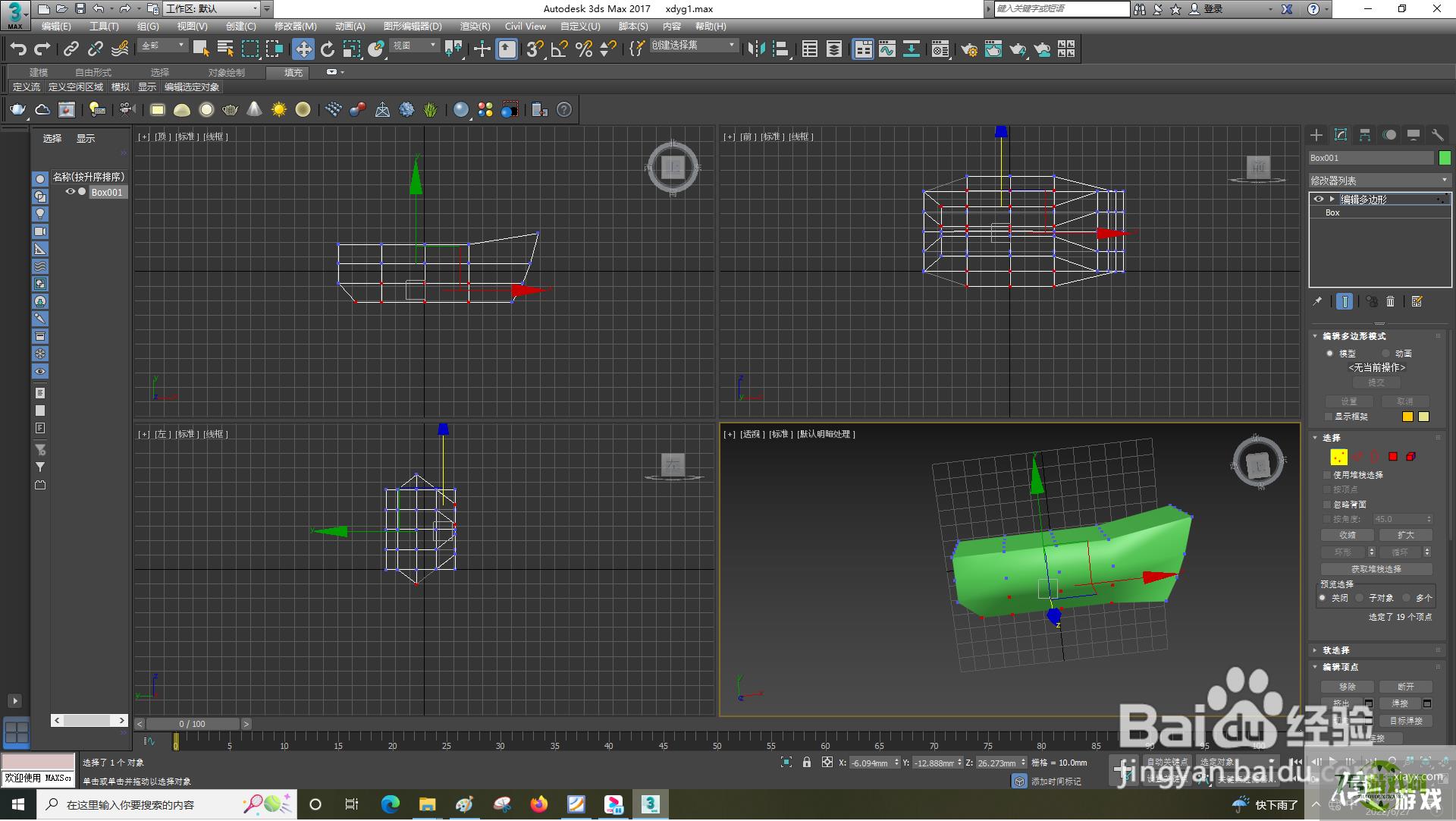1456x821 pixels.
Task: Toggle eye icon of 编辑多边形 modifier
Action: (1319, 200)
